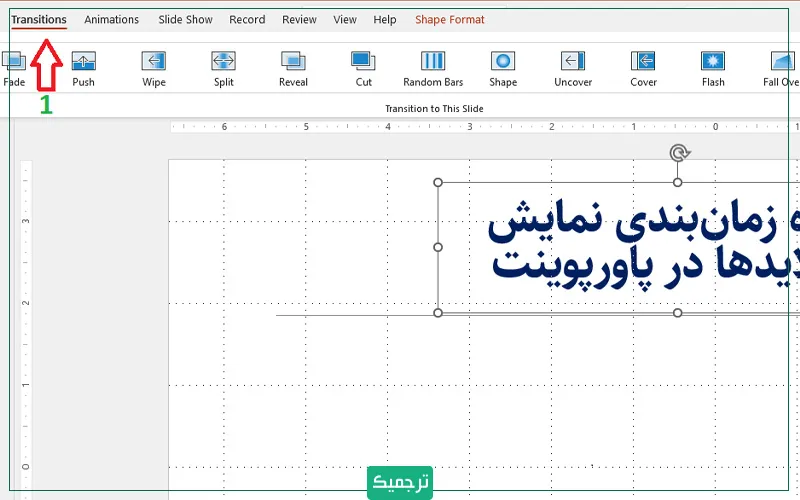
Task: Click the top-center handle of the text box
Action: pyautogui.click(x=678, y=182)
